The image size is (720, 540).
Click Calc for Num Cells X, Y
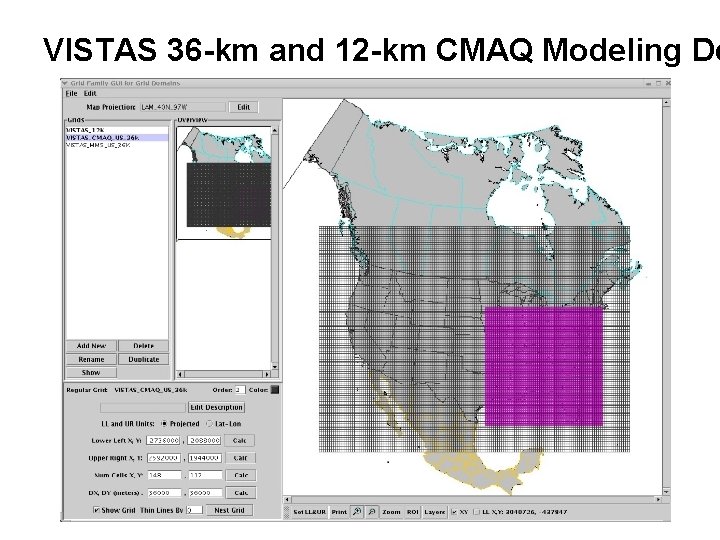(x=241, y=475)
